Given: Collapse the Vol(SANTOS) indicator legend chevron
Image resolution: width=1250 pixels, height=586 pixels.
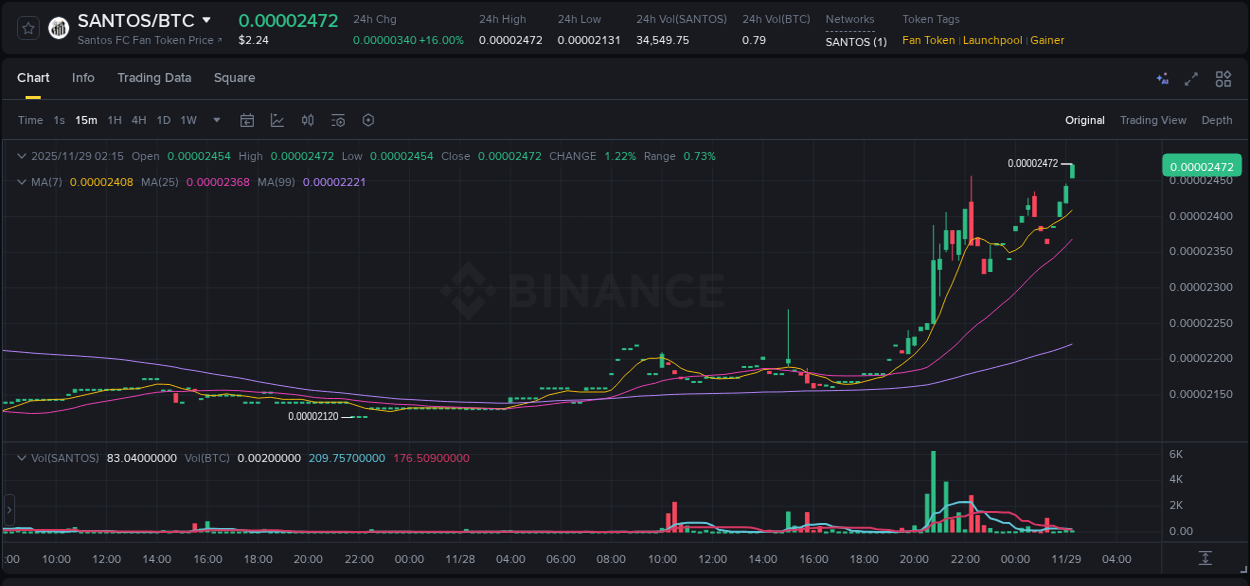Looking at the screenshot, I should pos(22,458).
